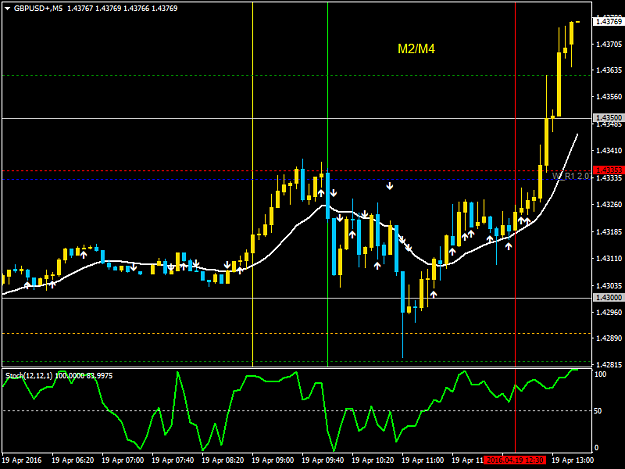Click the stochastic 100 level value
The height and width of the screenshot is (469, 625).
click(x=600, y=374)
